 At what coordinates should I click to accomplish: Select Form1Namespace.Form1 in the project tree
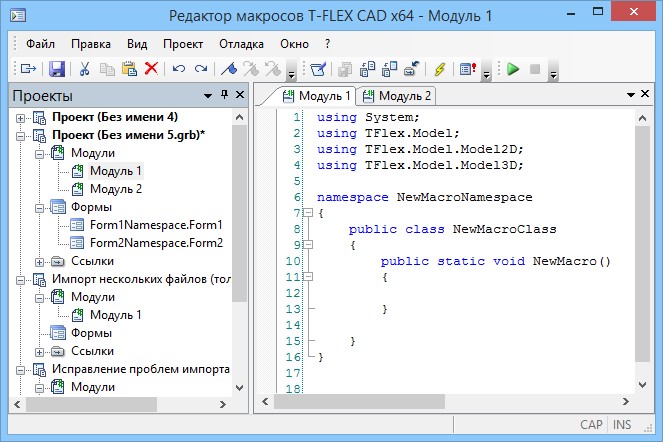tap(156, 225)
